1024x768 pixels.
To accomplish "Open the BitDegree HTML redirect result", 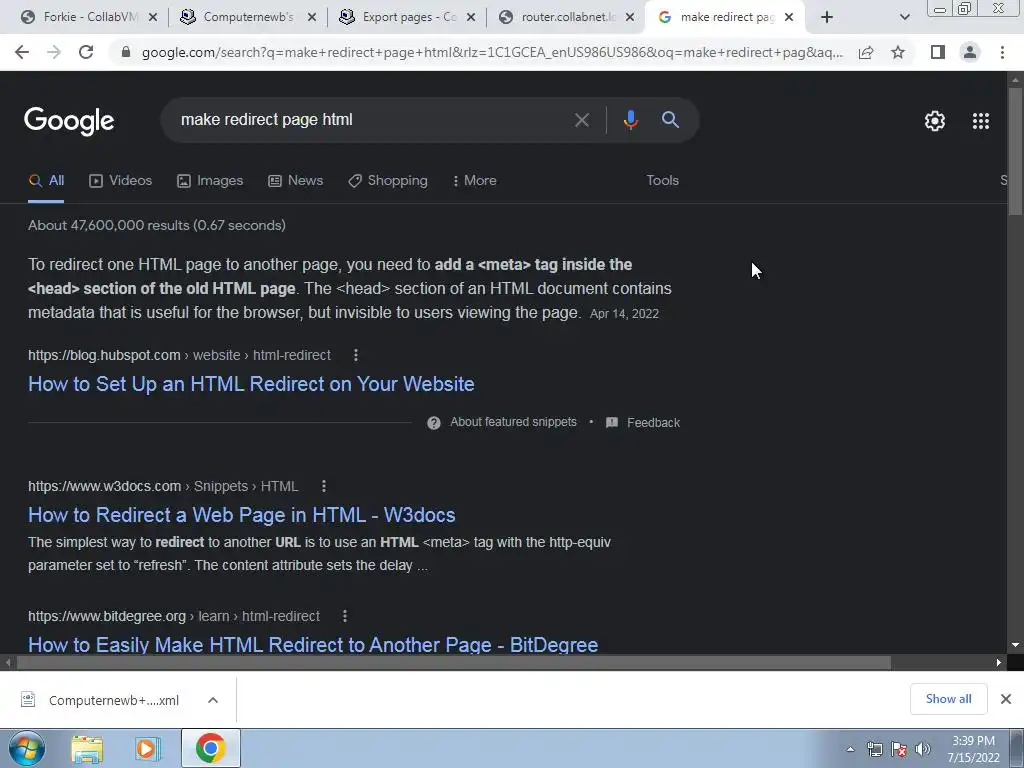I will 313,645.
